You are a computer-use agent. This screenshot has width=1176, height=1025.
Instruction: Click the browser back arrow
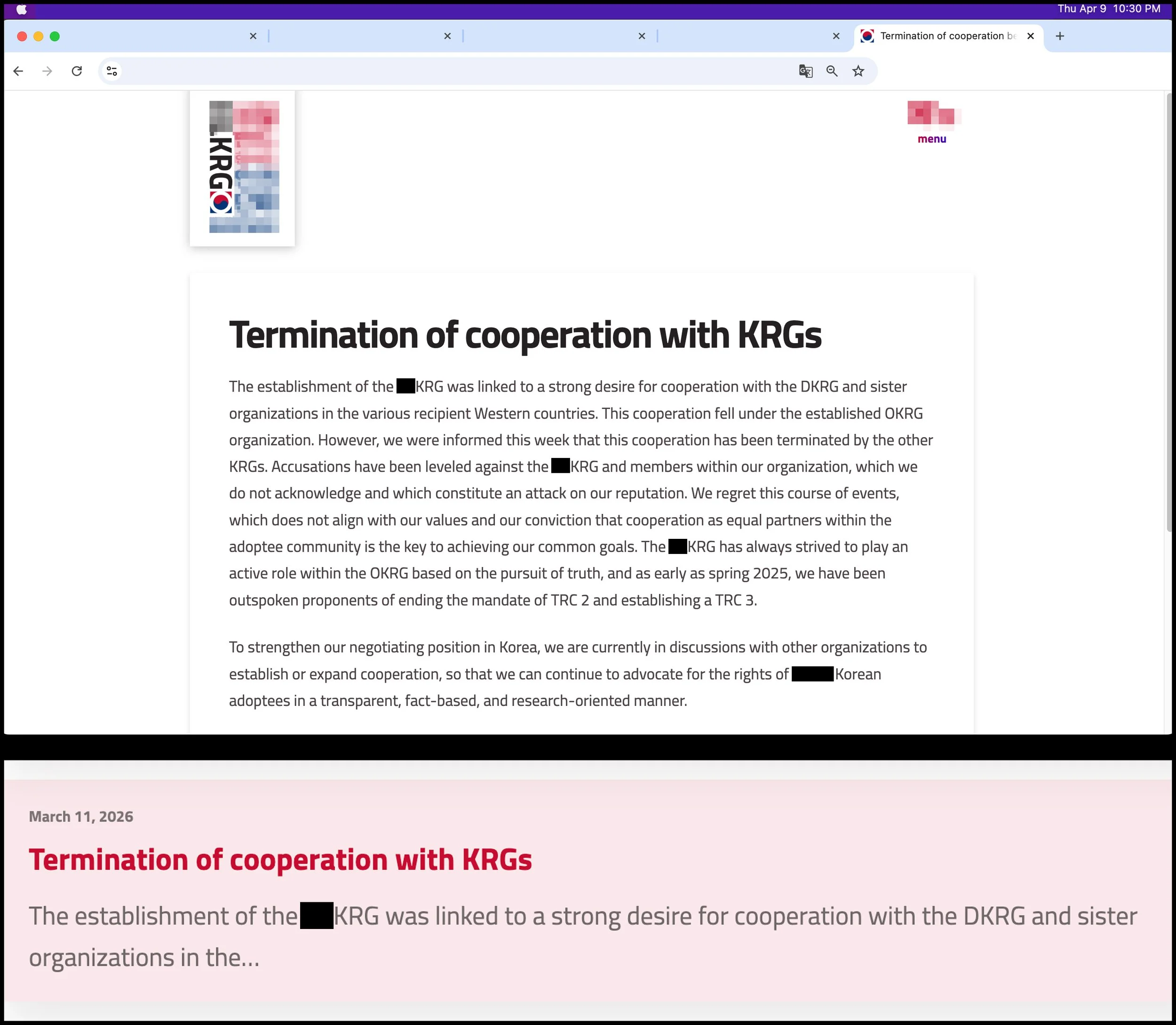coord(18,71)
